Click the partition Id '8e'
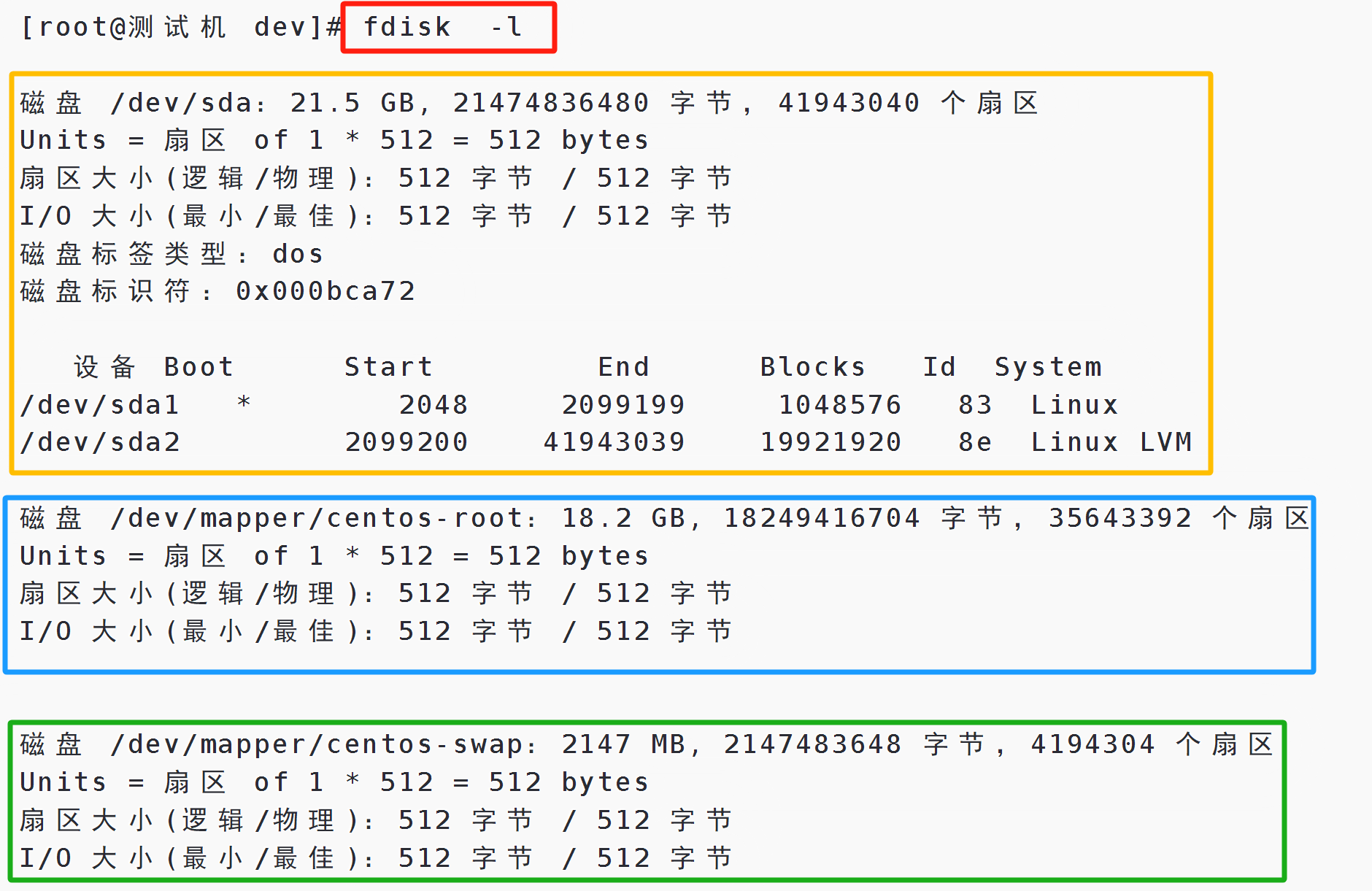1372x891 pixels. 975,442
